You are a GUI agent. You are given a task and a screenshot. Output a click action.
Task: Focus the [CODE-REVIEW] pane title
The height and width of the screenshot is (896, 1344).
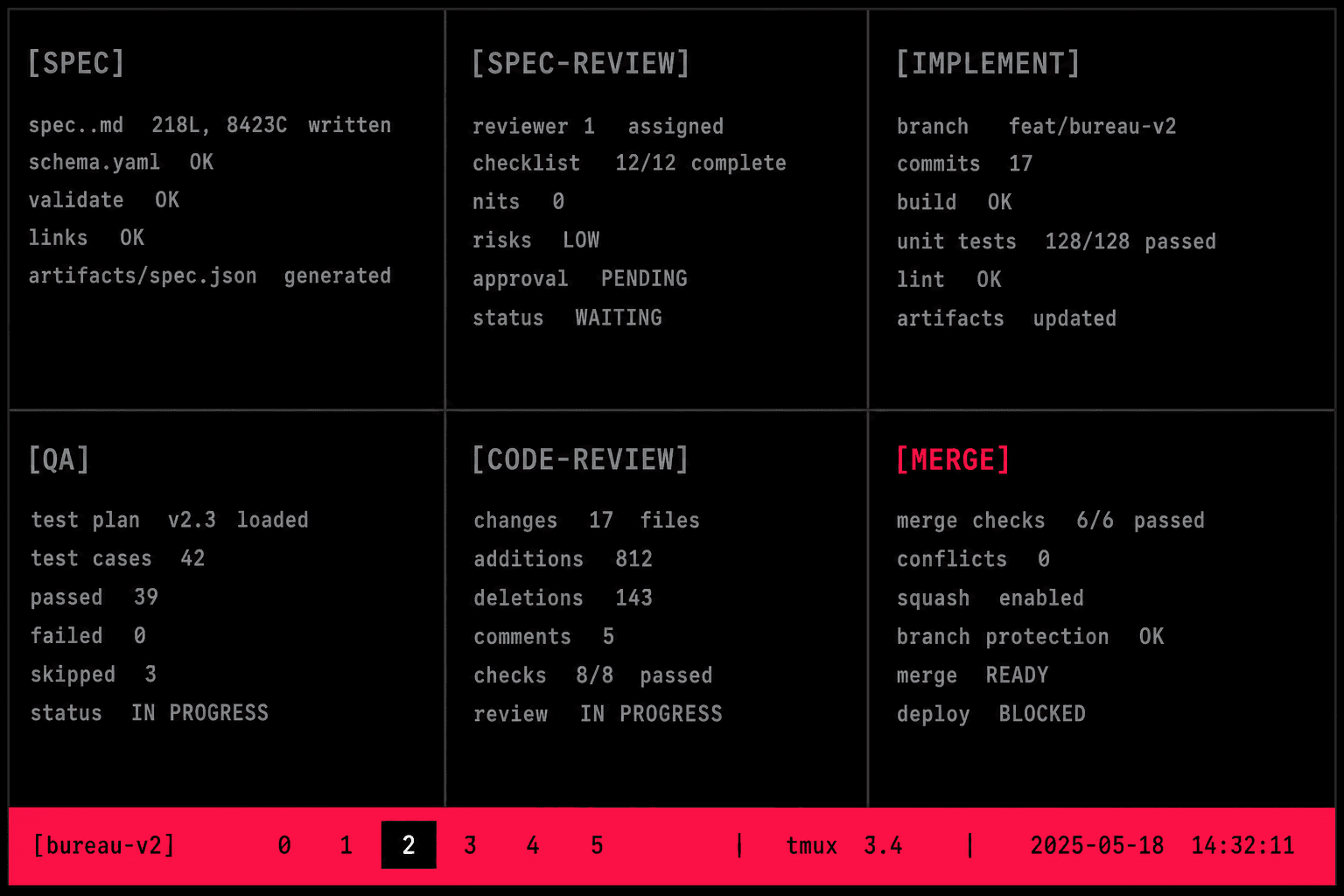click(x=580, y=459)
